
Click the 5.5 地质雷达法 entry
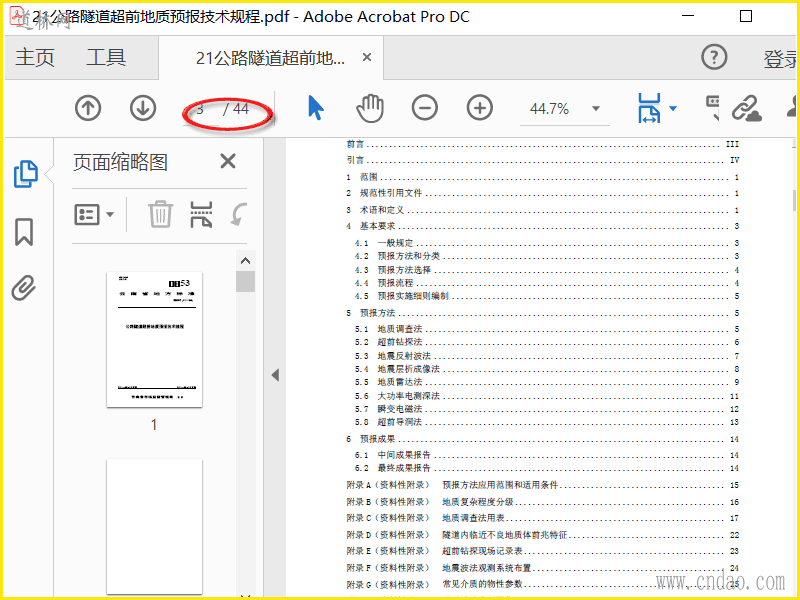tap(547, 382)
